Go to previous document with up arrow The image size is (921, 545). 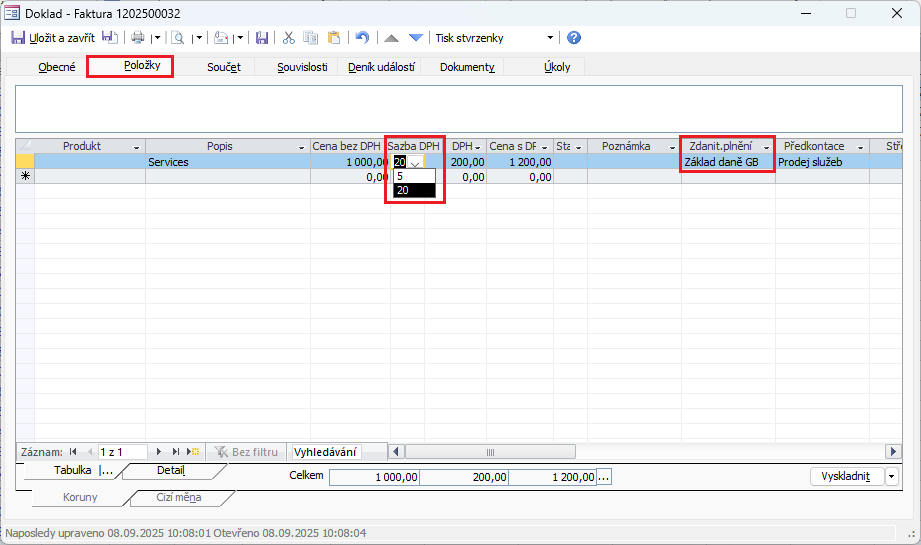[x=392, y=38]
